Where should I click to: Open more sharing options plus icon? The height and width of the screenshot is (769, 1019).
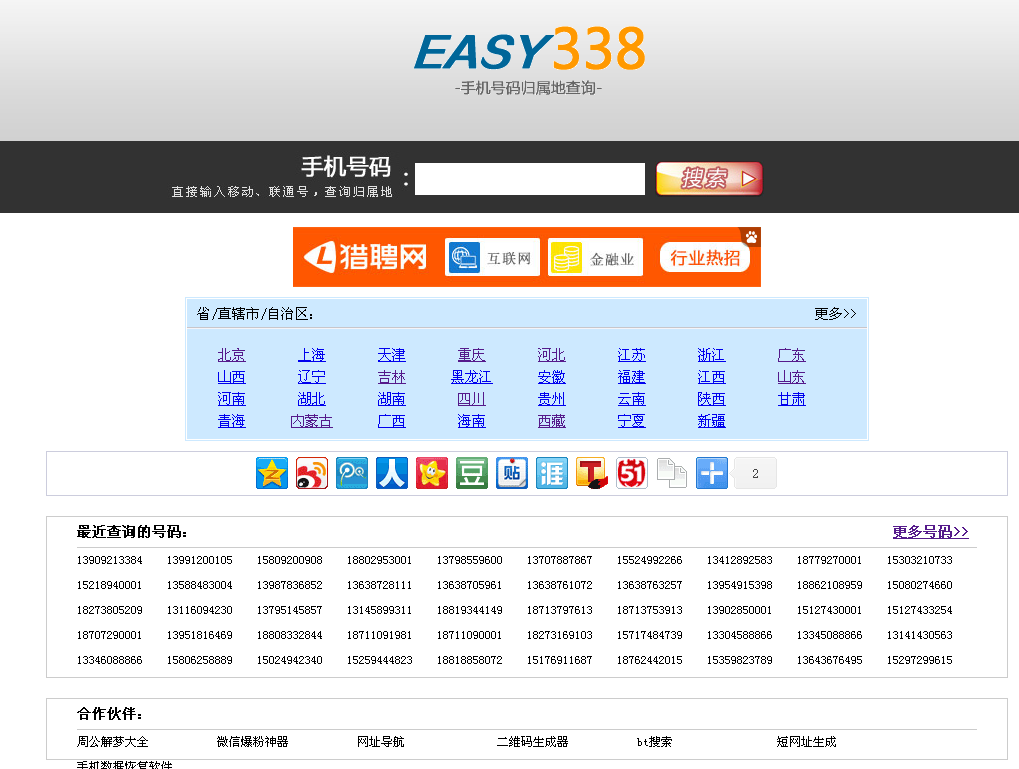tap(712, 473)
